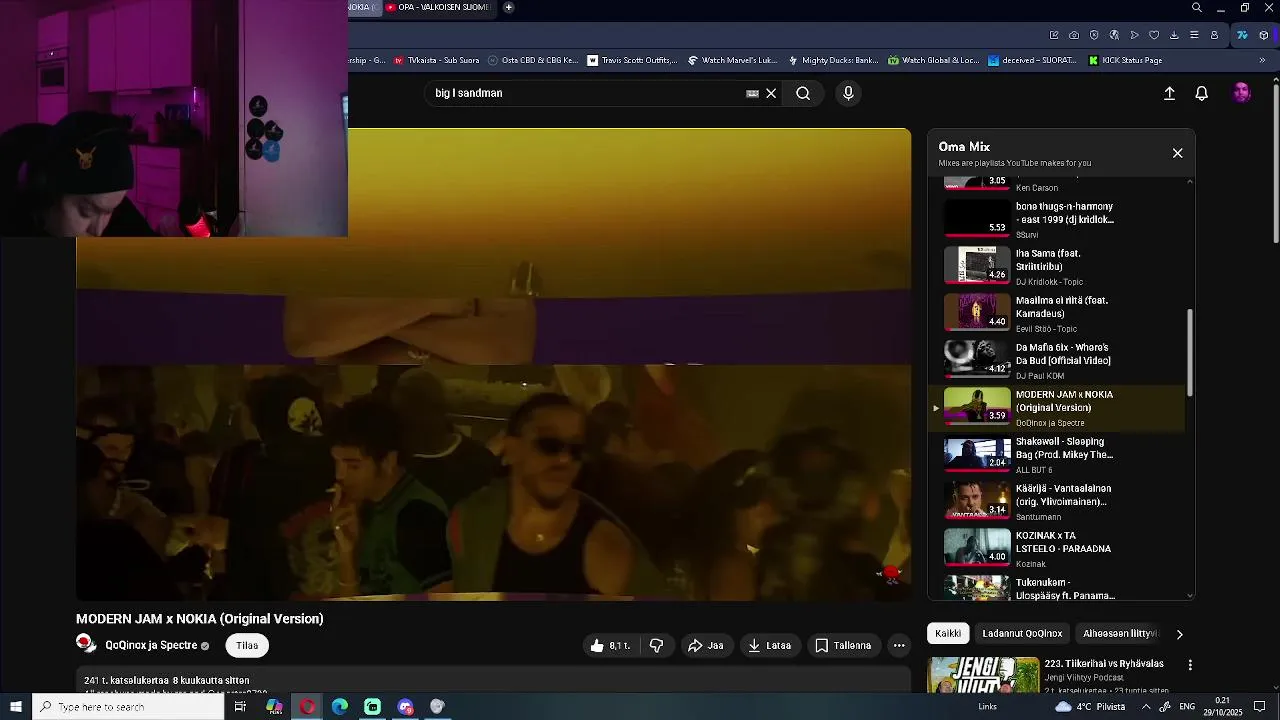Viewport: 1280px width, 720px height.
Task: Click the YouTube search magnifier button
Action: click(x=803, y=93)
